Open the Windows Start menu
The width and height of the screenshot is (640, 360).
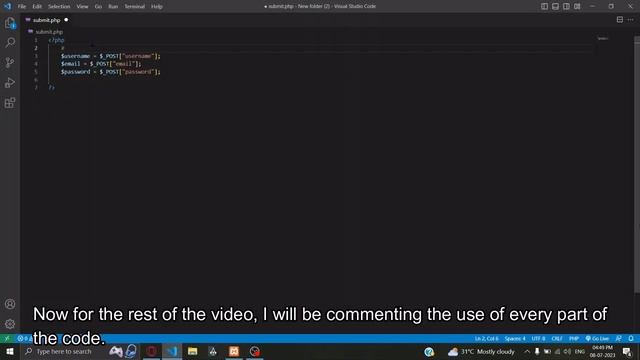click(10, 351)
